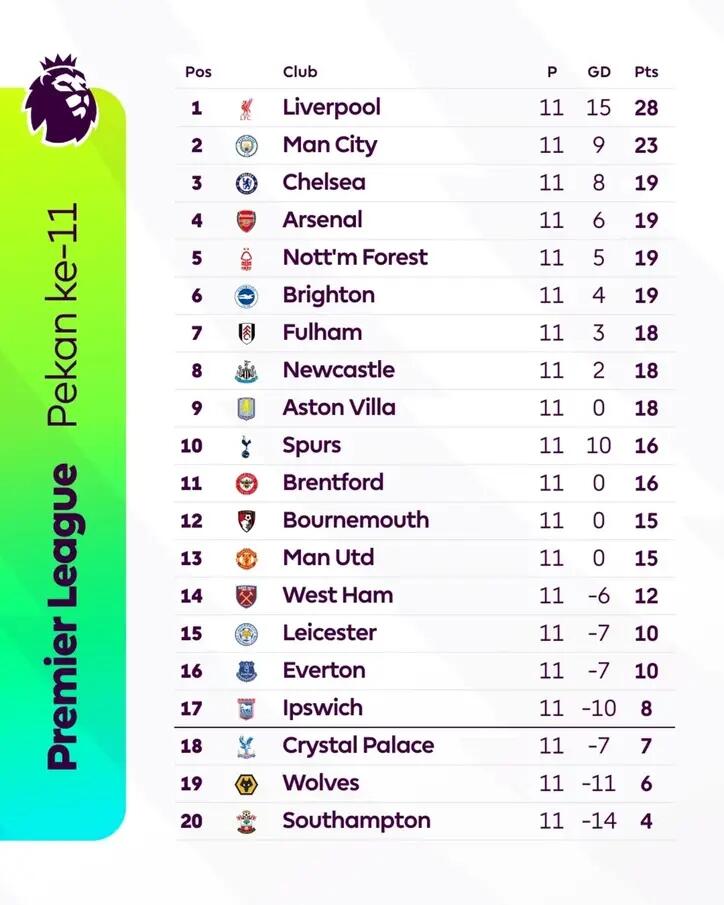The height and width of the screenshot is (905, 724).
Task: Click the Nott'm Forest tree crest
Action: point(246,258)
